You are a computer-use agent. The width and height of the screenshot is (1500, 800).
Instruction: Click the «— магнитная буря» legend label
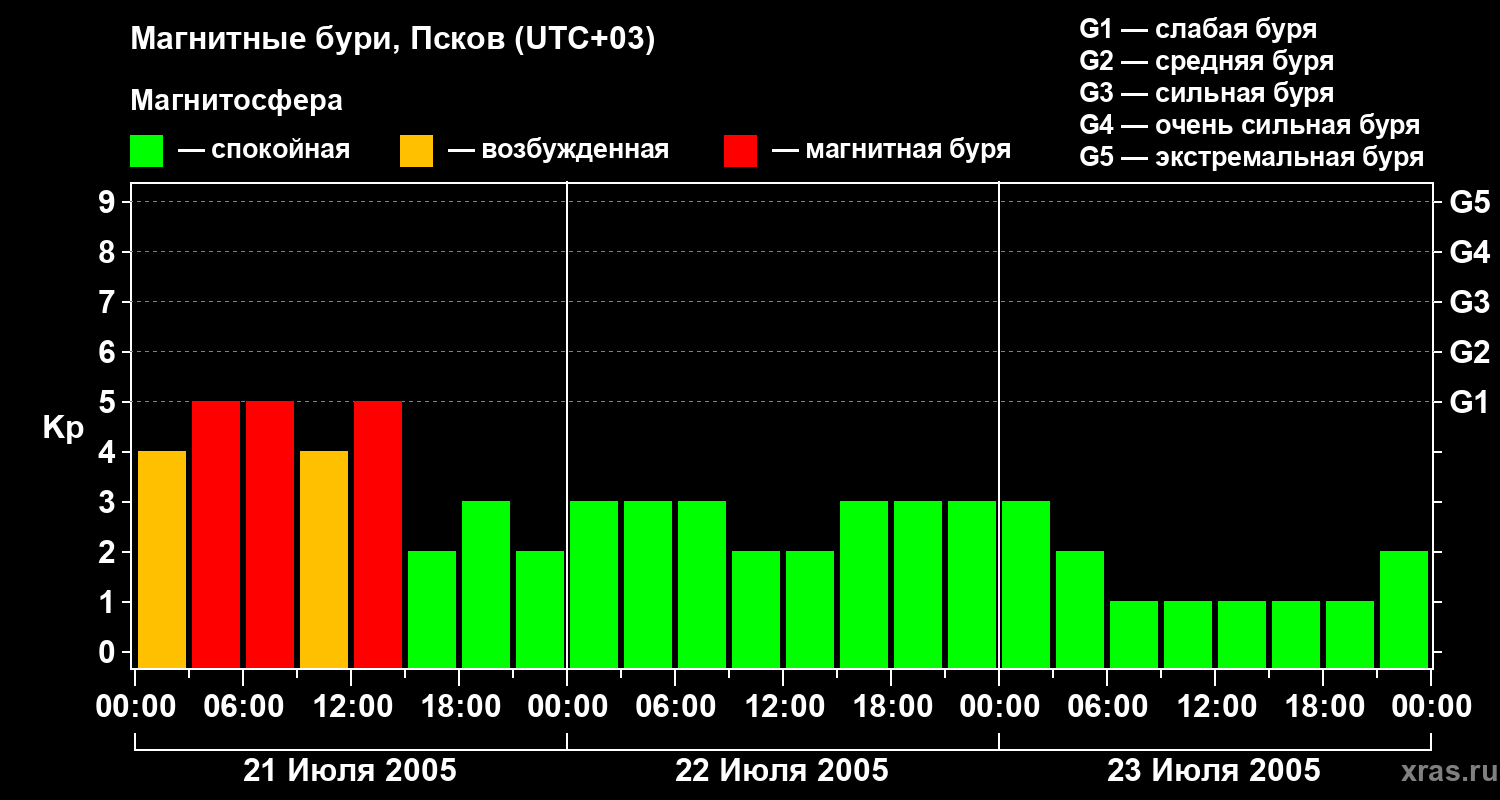tap(891, 150)
